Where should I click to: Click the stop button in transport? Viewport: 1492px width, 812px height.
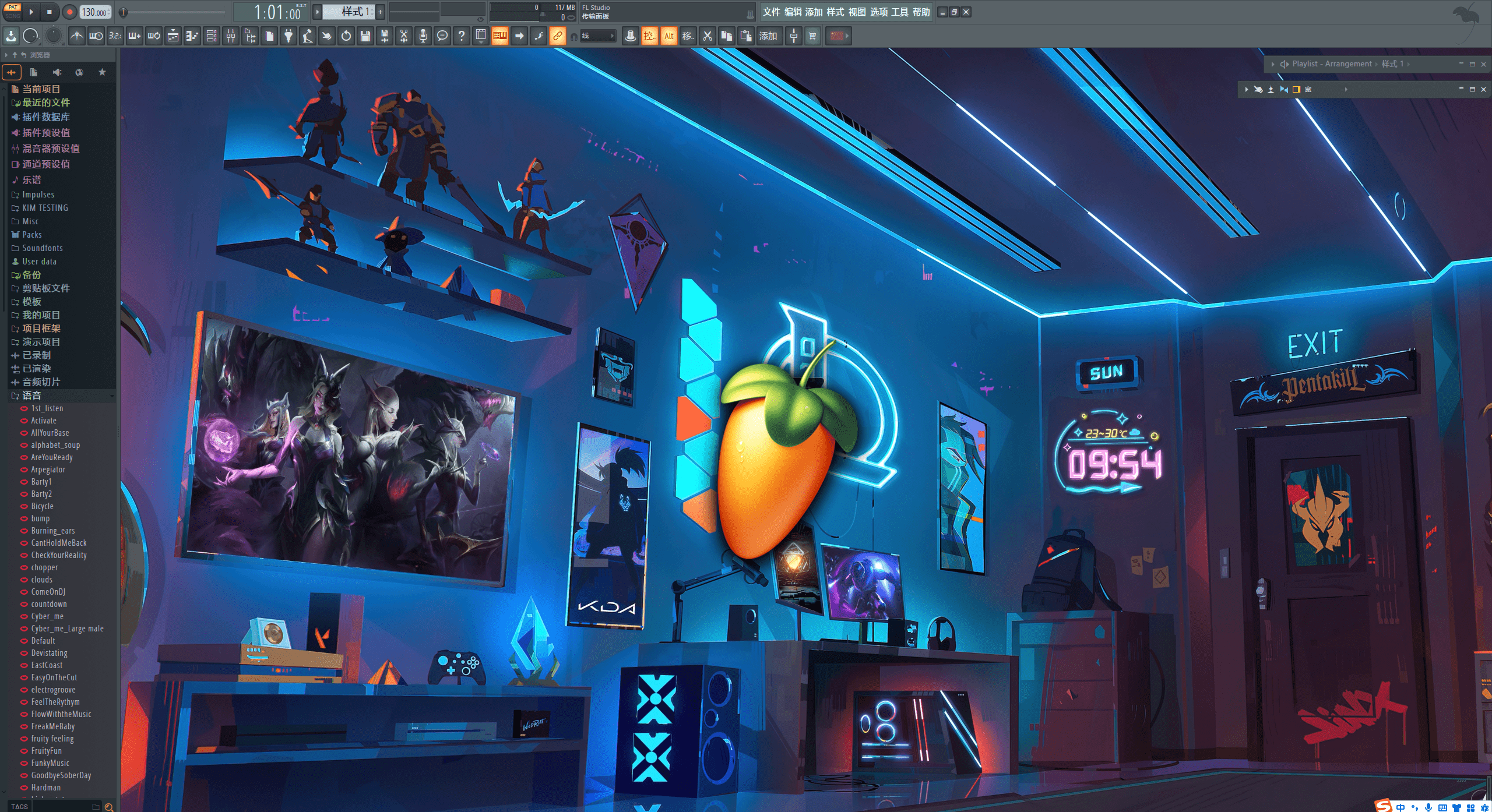coord(50,12)
